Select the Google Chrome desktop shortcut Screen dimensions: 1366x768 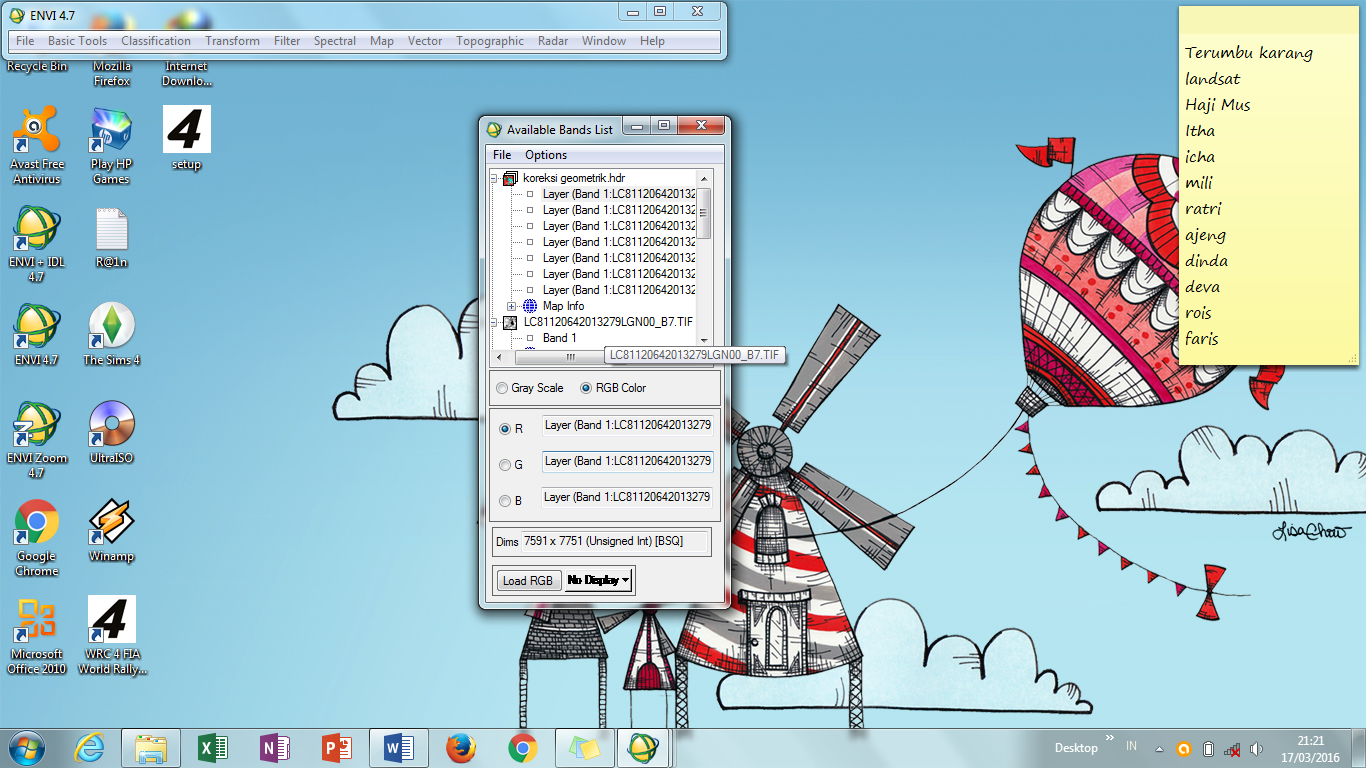pos(37,539)
